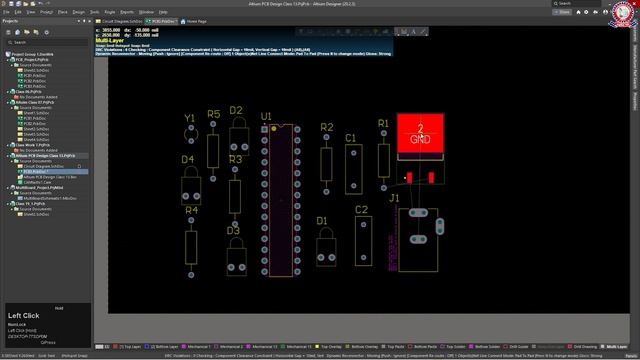Click the Open document folder icon in title bar
The width and height of the screenshot is (640, 360).
pyautogui.click(x=26, y=4)
